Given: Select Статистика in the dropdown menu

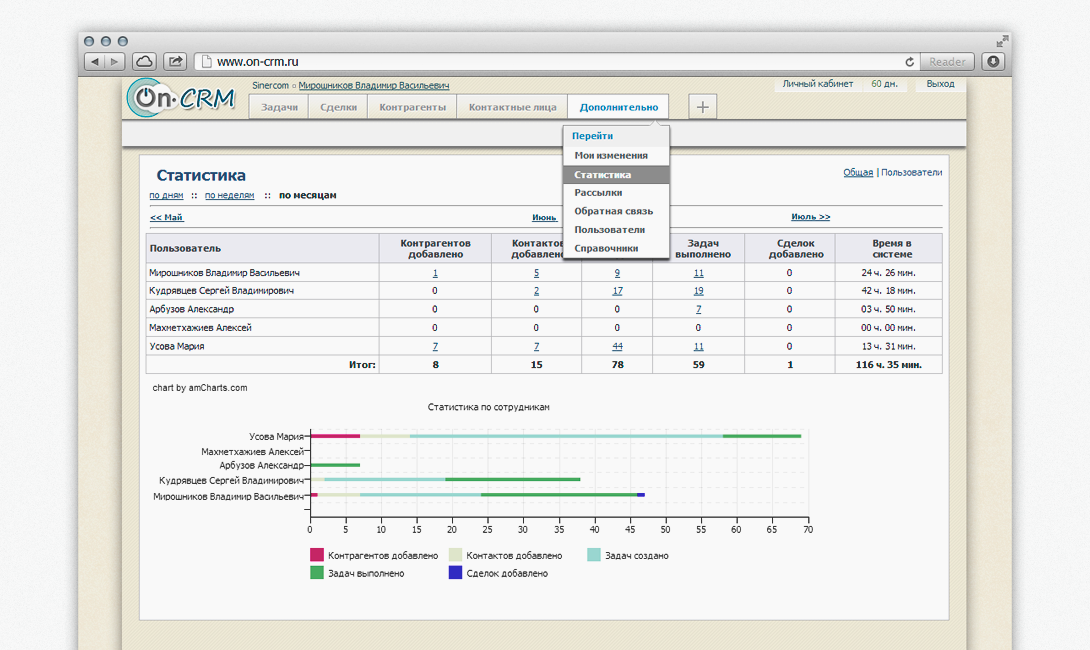Looking at the screenshot, I should 616,174.
